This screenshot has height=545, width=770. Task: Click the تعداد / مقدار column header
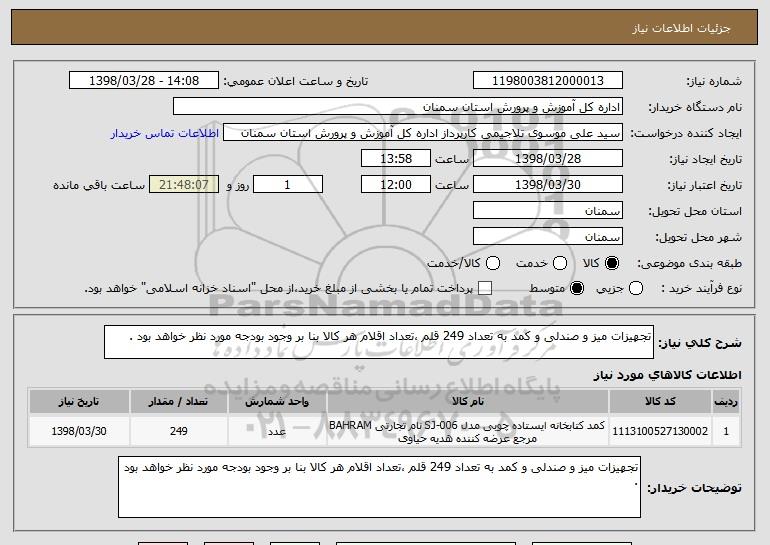coord(178,402)
